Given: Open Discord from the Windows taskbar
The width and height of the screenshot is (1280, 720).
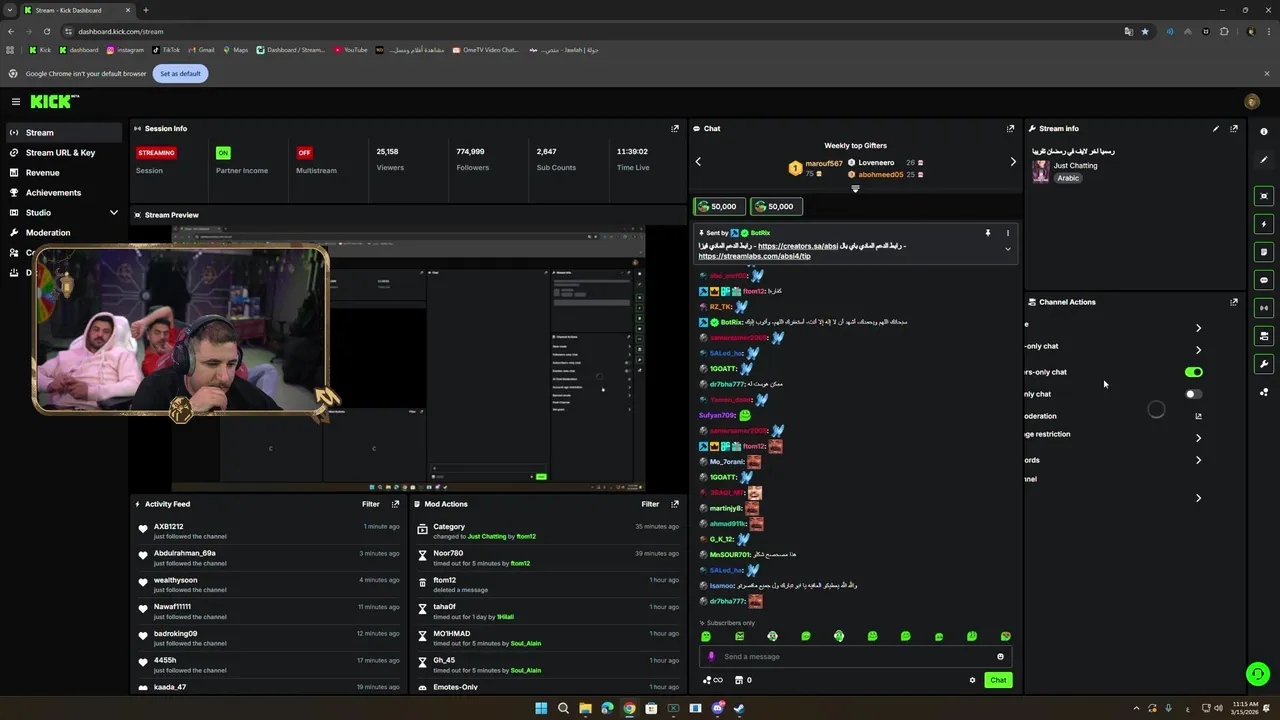Looking at the screenshot, I should 717,708.
